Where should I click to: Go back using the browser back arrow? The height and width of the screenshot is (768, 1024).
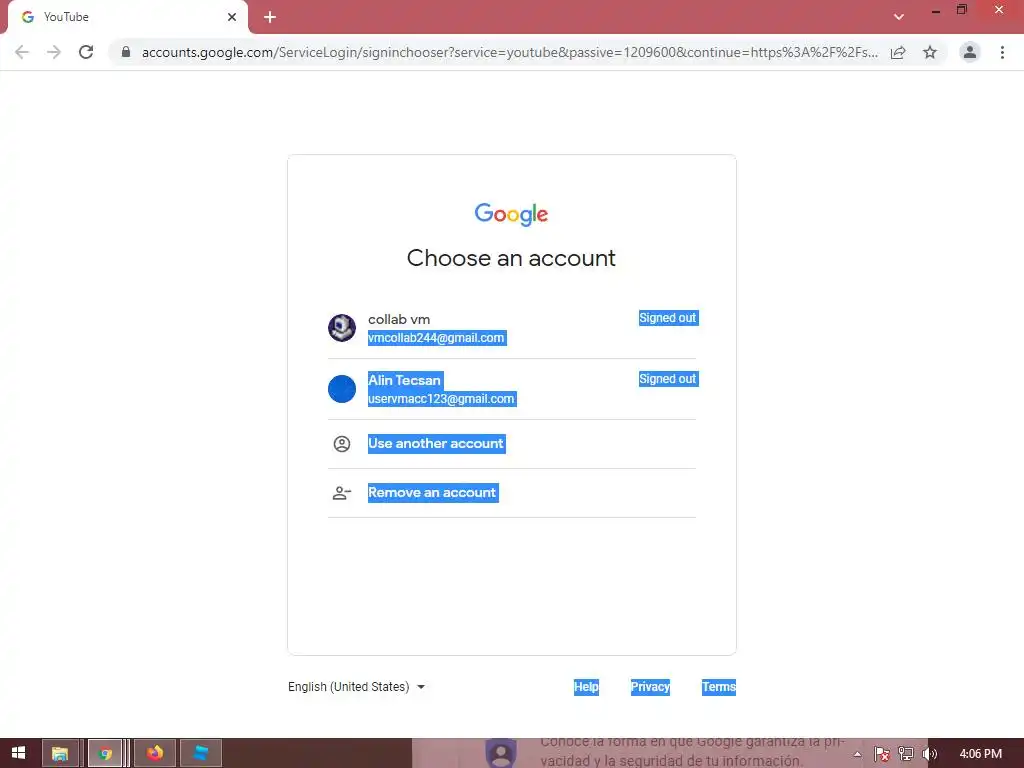(22, 52)
